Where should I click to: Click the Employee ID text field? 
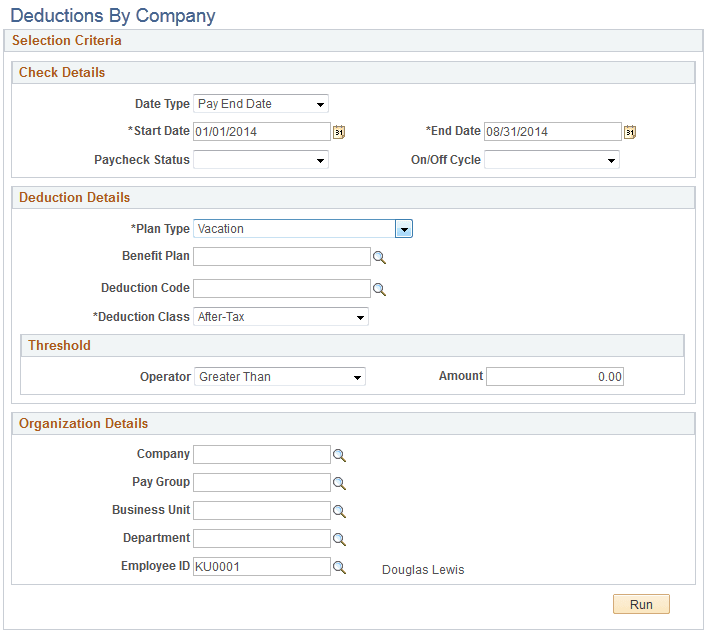coord(261,567)
